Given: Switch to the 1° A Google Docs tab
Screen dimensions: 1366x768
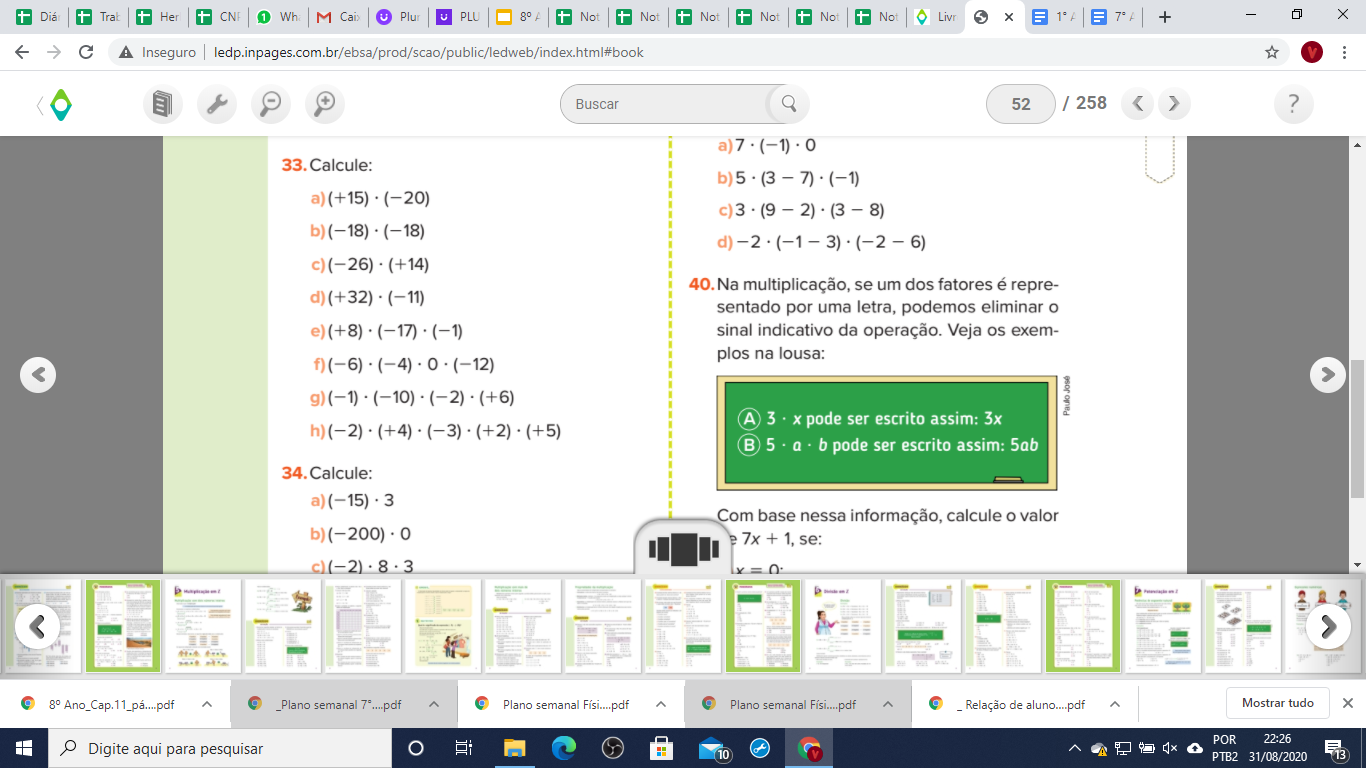Looking at the screenshot, I should tap(1055, 17).
